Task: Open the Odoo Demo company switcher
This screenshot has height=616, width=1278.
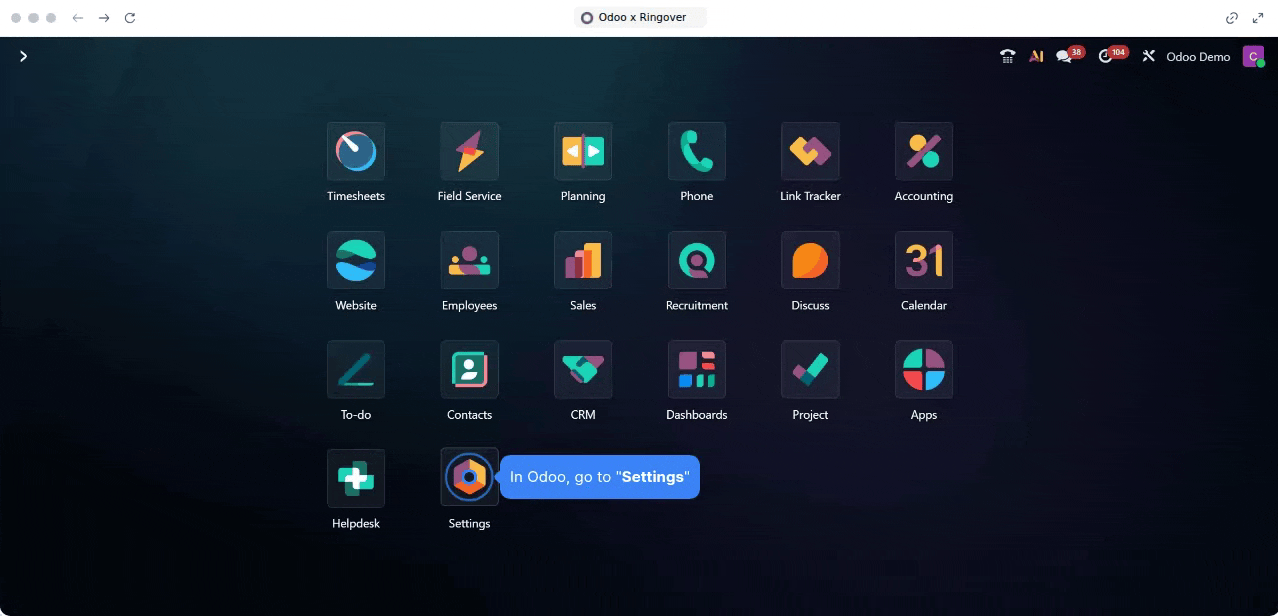Action: 1198,57
